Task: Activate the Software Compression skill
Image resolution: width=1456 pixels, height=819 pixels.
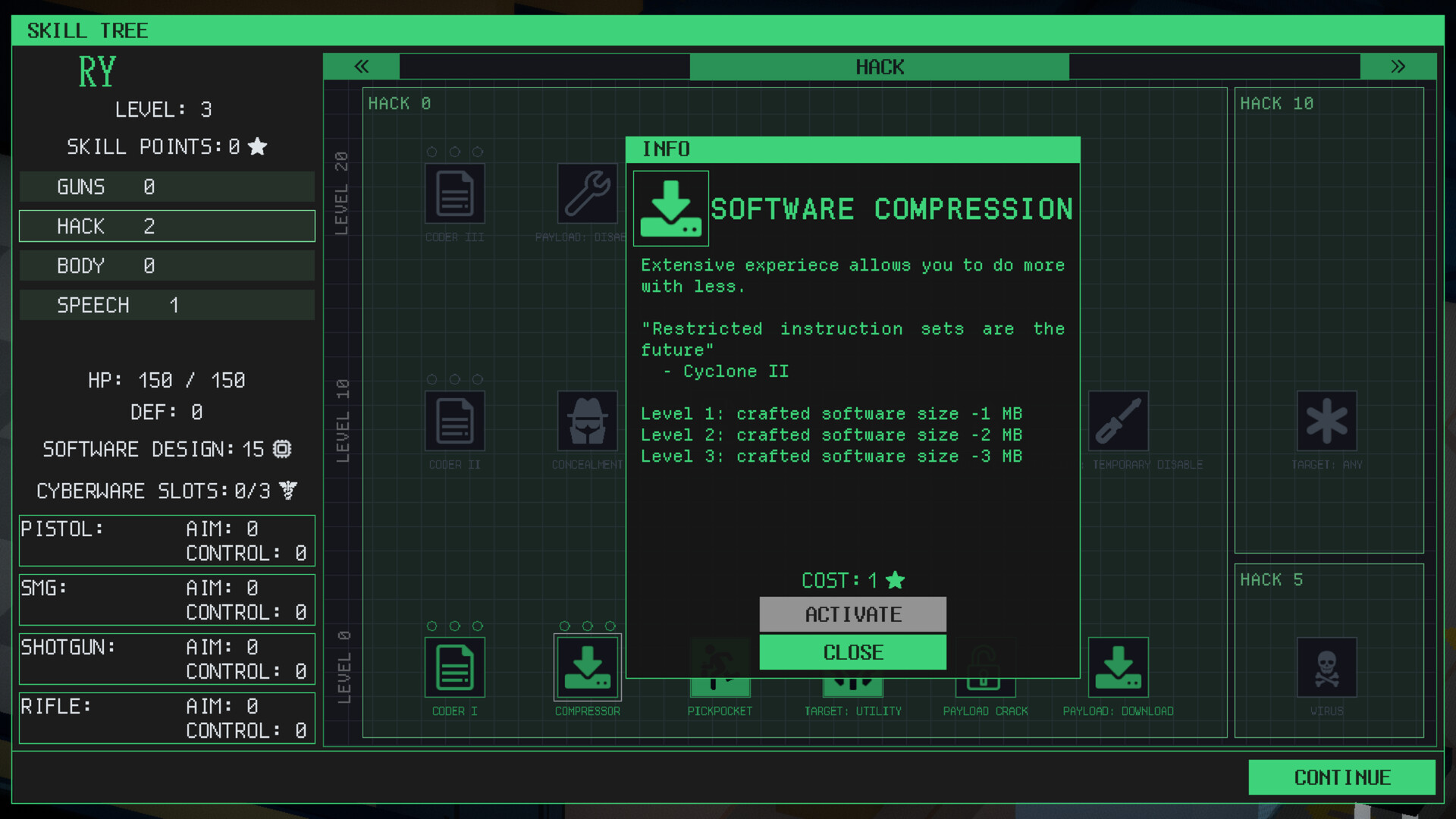Action: click(x=852, y=614)
